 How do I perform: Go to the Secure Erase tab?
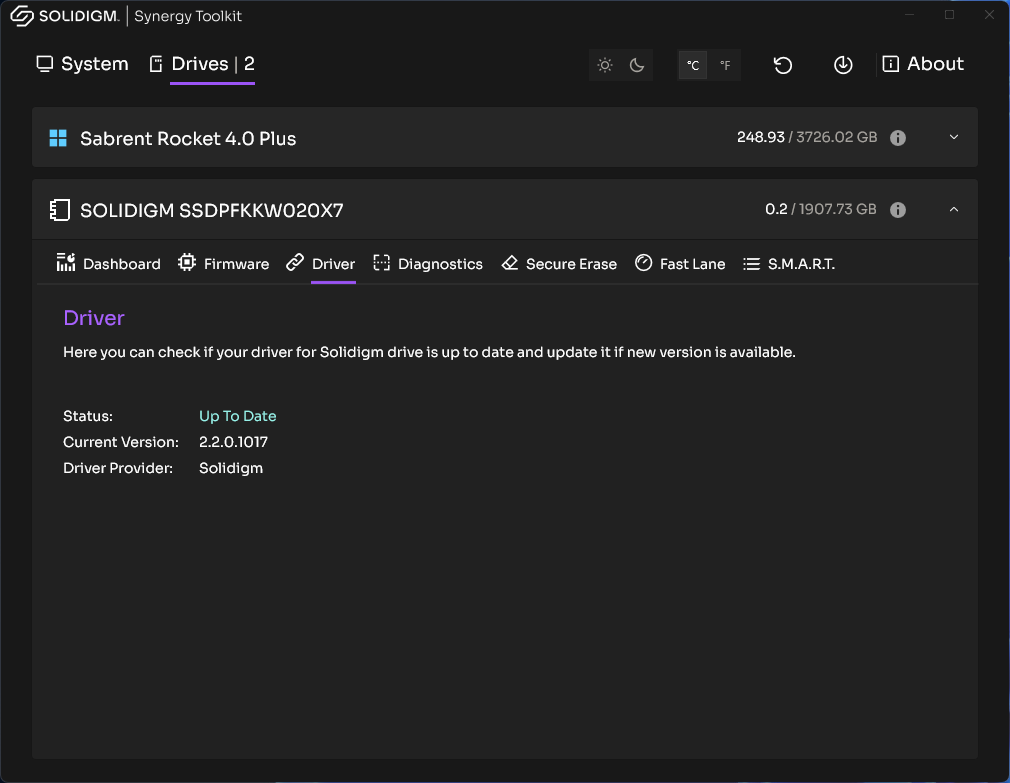coord(559,264)
